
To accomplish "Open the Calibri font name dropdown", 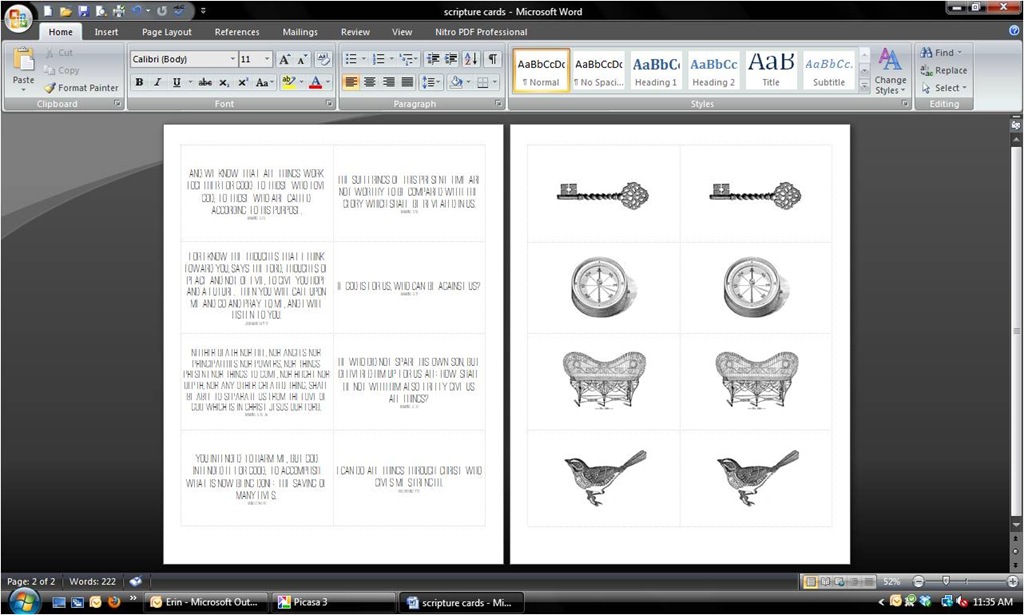I will pyautogui.click(x=232, y=59).
